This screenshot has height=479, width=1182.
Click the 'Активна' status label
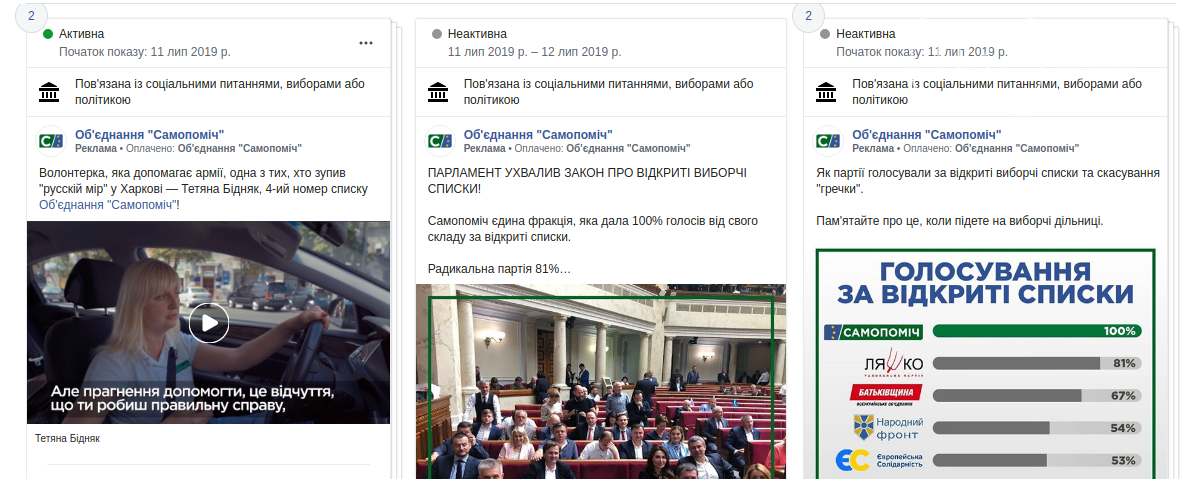[81, 34]
